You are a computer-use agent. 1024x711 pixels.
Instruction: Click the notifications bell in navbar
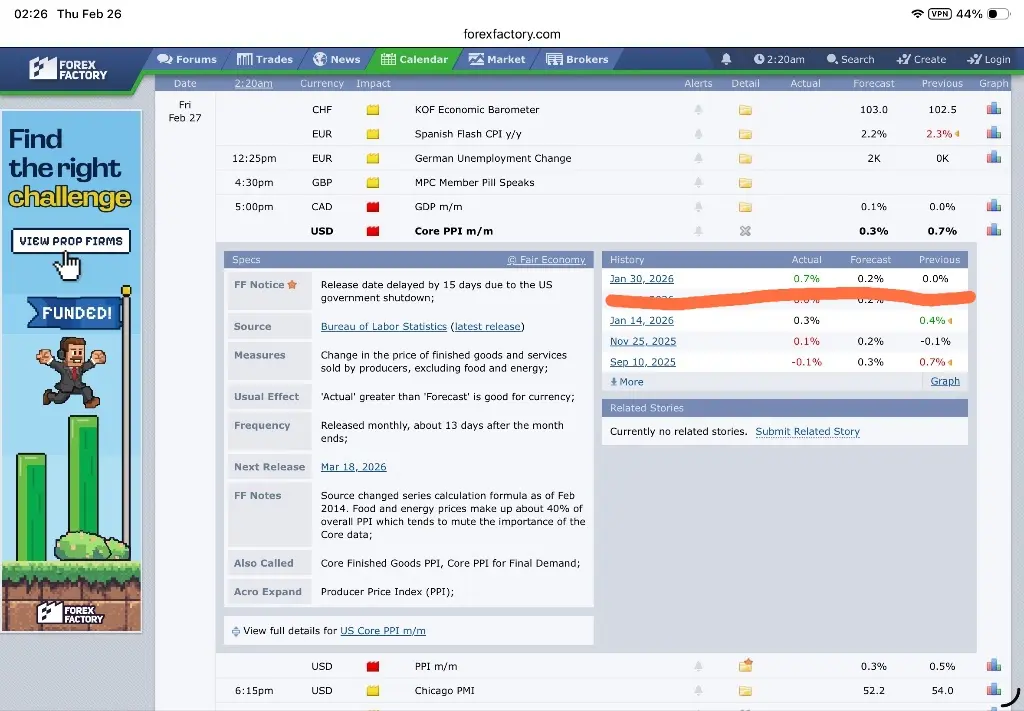coord(726,59)
